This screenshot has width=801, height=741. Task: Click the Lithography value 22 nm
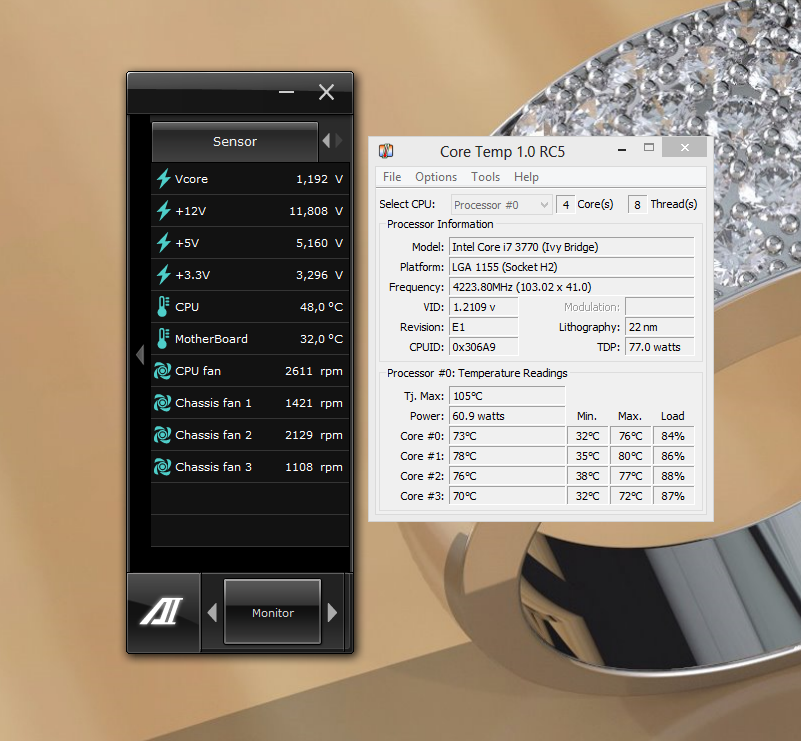pos(660,327)
